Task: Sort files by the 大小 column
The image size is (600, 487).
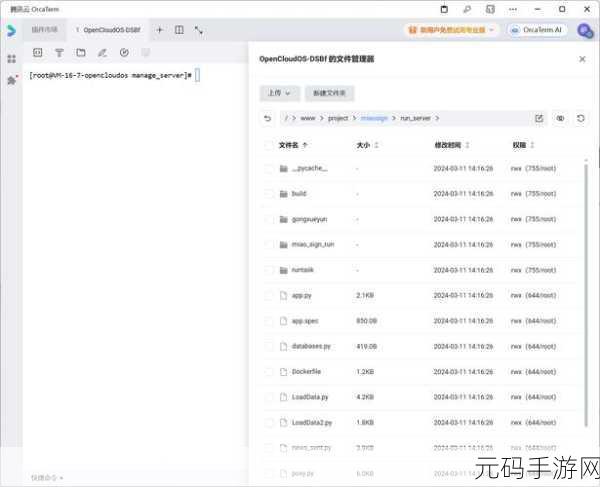Action: tap(367, 145)
